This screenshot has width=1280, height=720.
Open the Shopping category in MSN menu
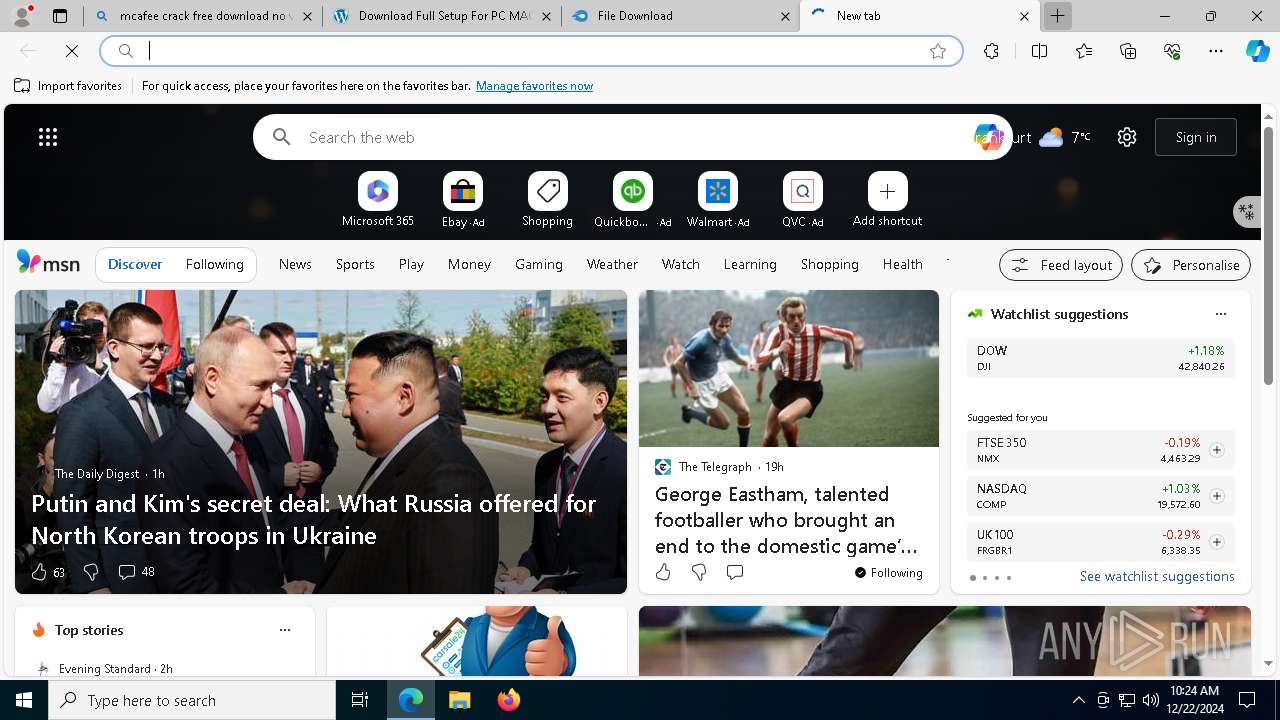(830, 264)
